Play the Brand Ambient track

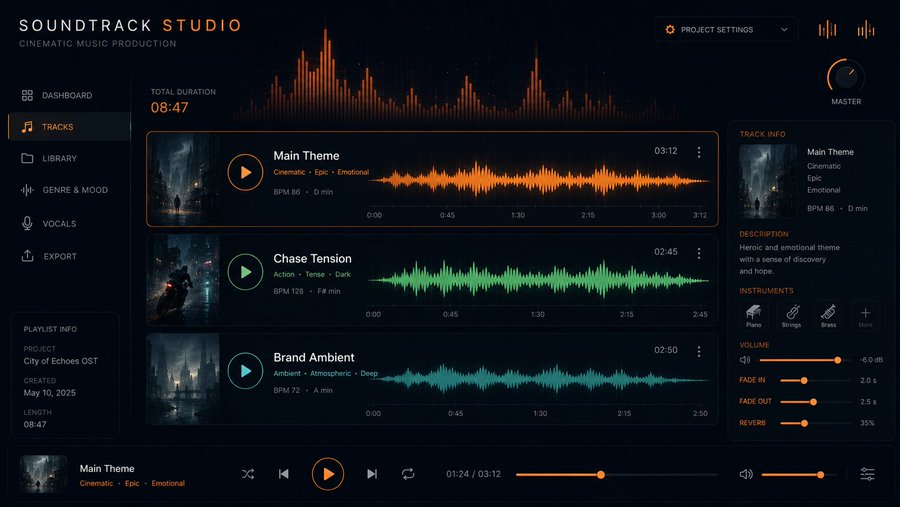pos(245,370)
